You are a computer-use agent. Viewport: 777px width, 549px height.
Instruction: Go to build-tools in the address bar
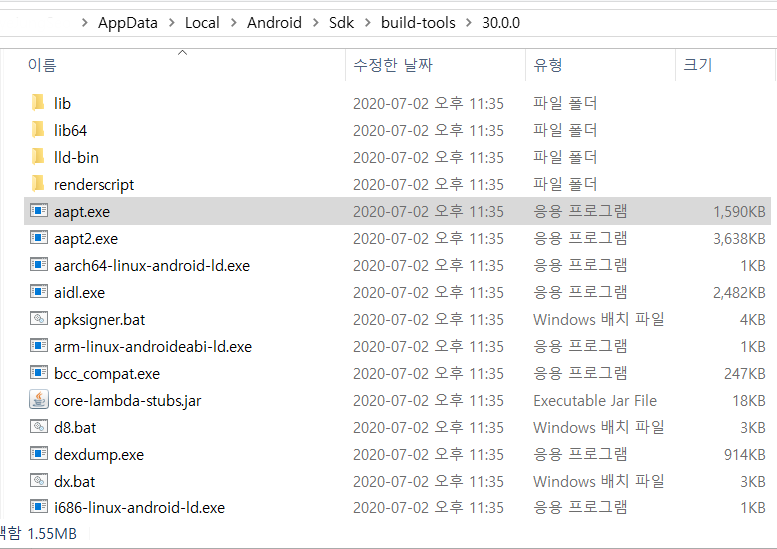pos(418,23)
